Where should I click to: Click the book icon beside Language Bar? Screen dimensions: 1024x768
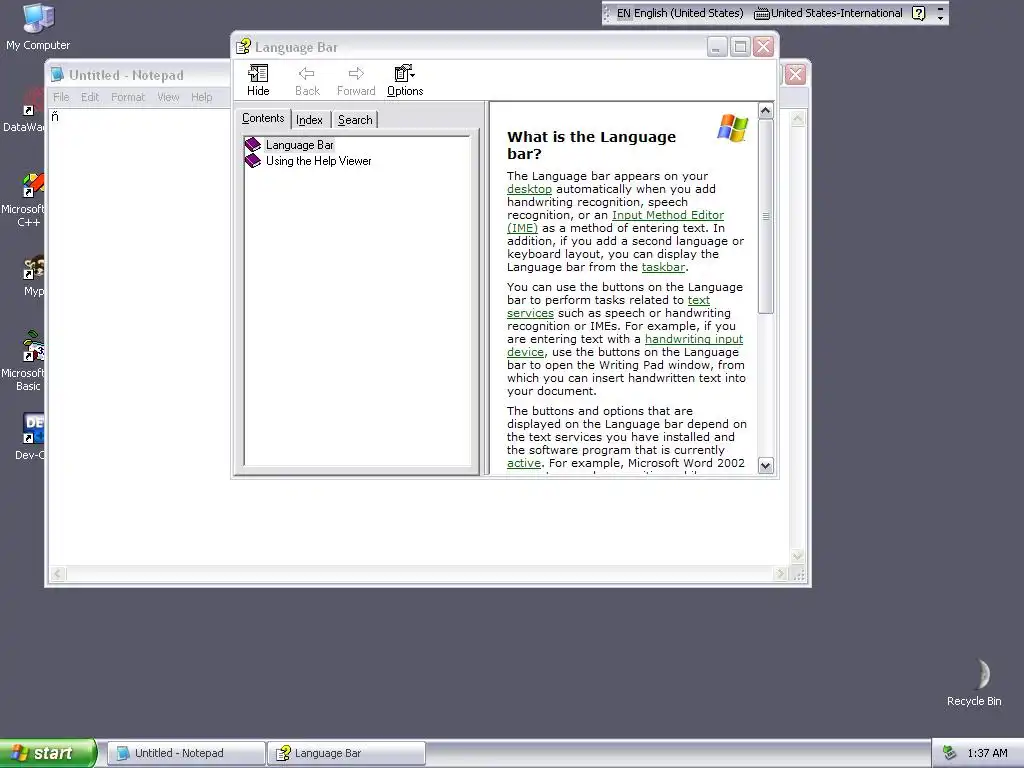pos(253,145)
